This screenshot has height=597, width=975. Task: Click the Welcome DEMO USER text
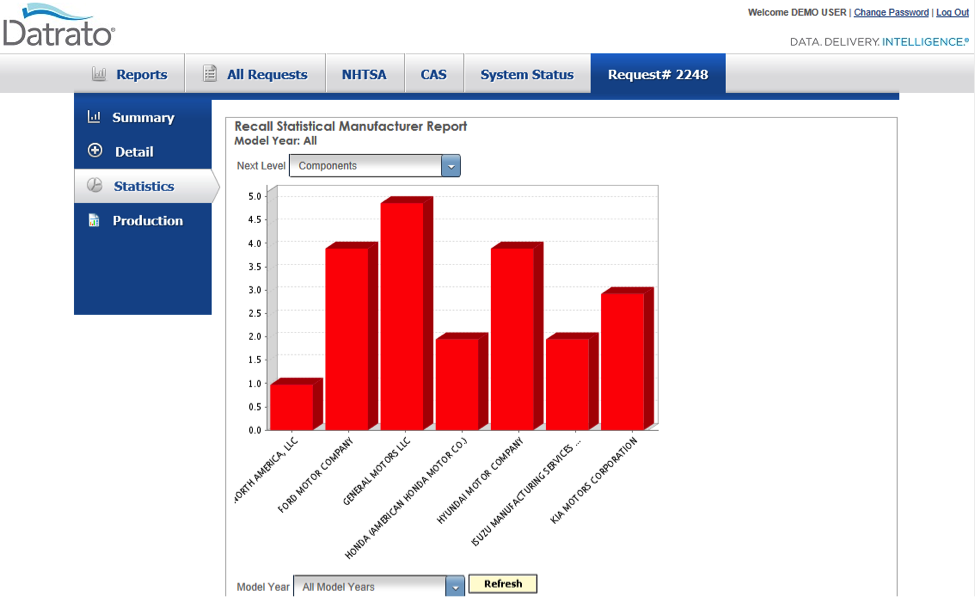797,12
